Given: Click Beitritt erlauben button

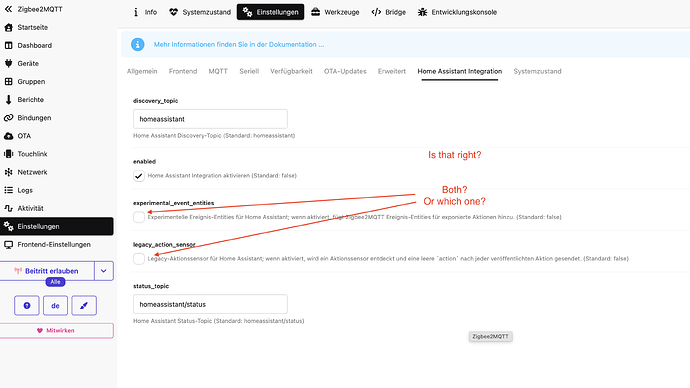Looking at the screenshot, I should [x=47, y=271].
